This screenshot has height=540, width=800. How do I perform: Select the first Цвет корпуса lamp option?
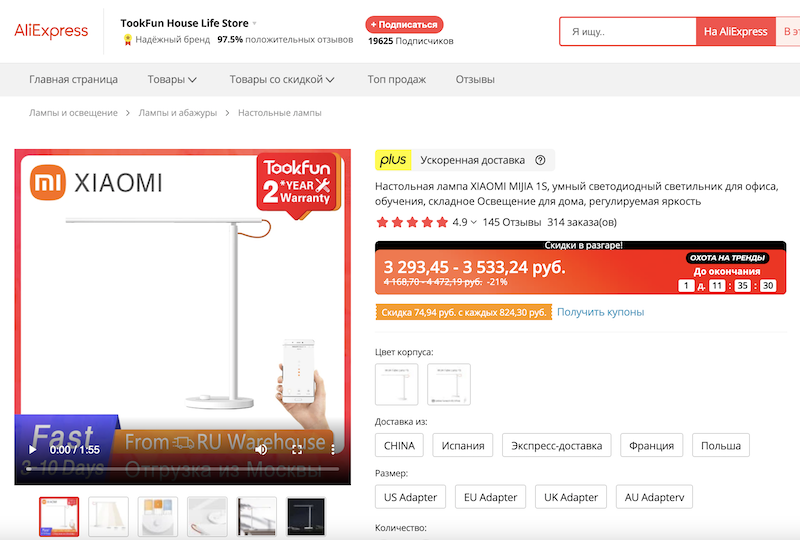point(396,384)
